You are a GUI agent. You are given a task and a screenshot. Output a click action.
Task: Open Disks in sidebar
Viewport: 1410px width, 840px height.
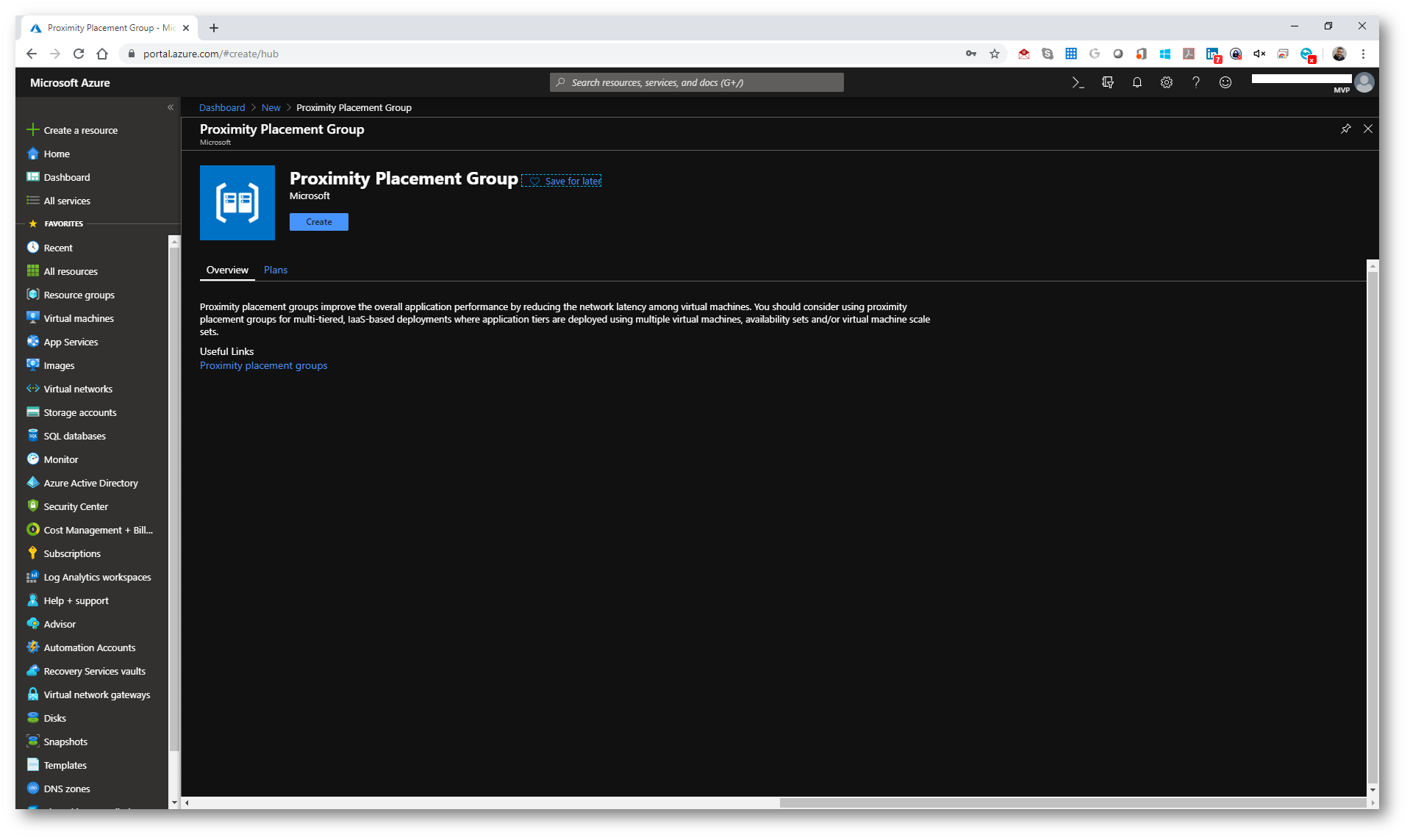tap(54, 718)
